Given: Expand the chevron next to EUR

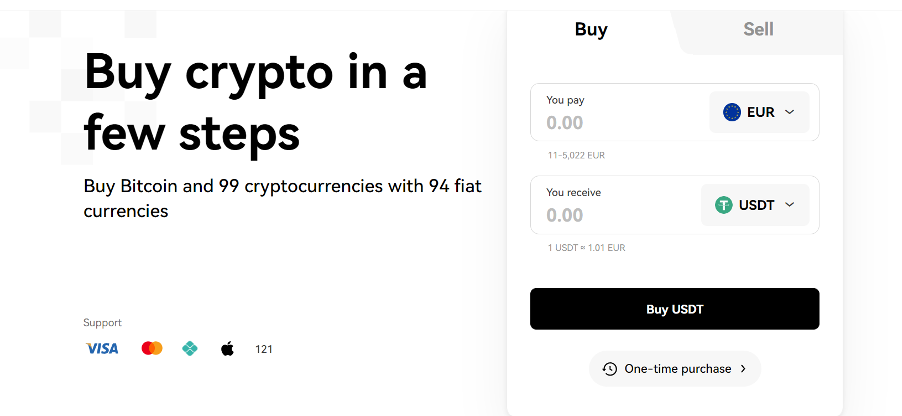Looking at the screenshot, I should tap(789, 112).
